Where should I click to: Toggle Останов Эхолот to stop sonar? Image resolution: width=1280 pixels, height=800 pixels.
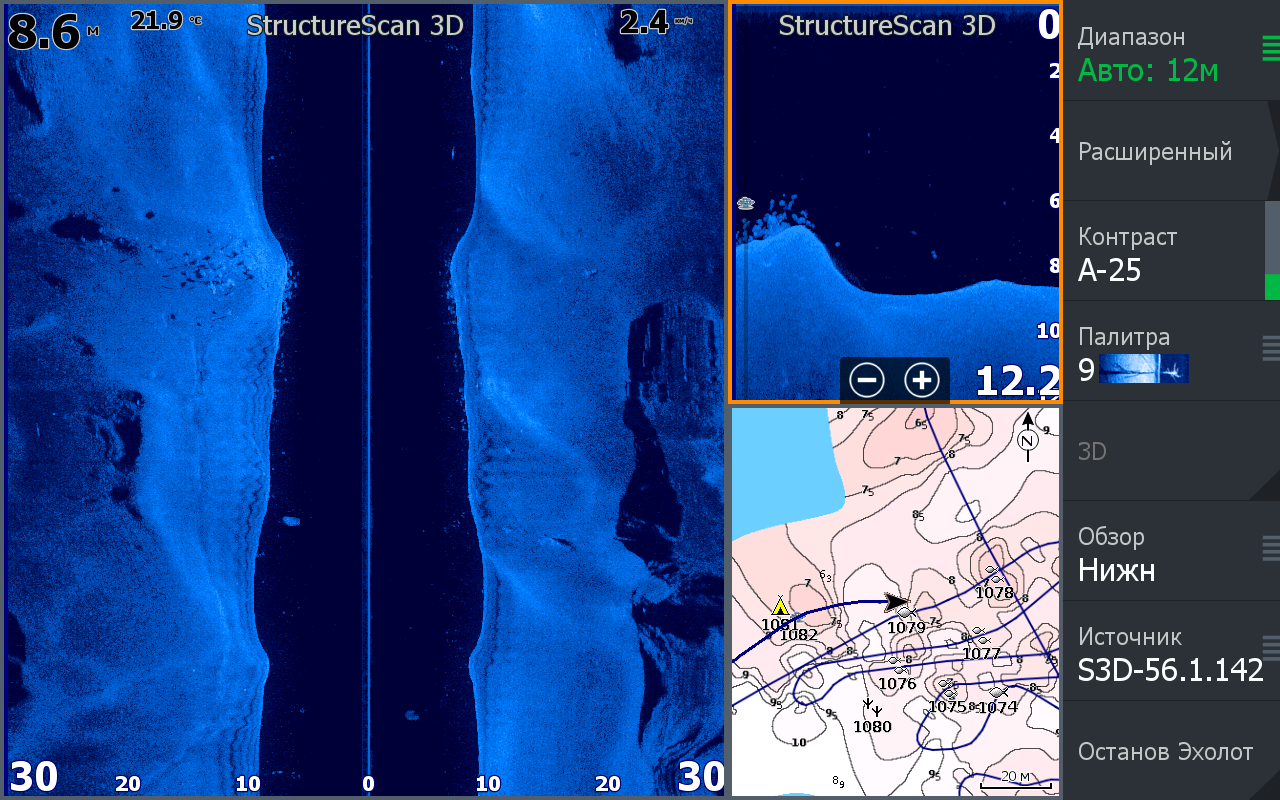point(1165,752)
